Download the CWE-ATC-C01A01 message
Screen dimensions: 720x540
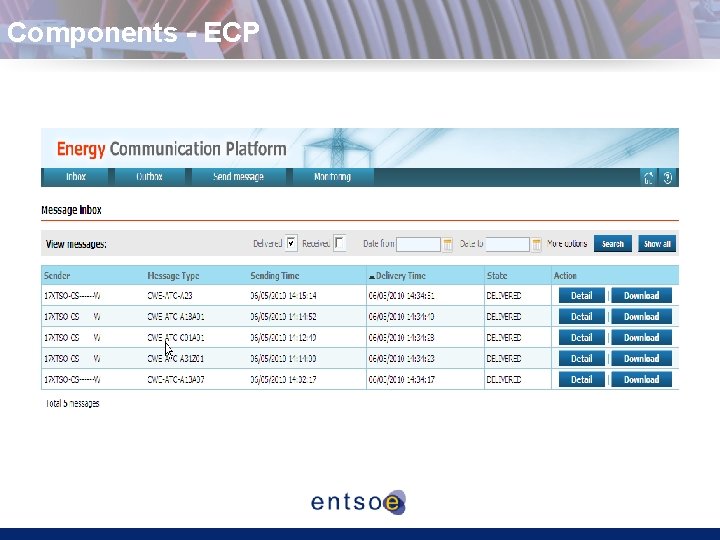641,338
